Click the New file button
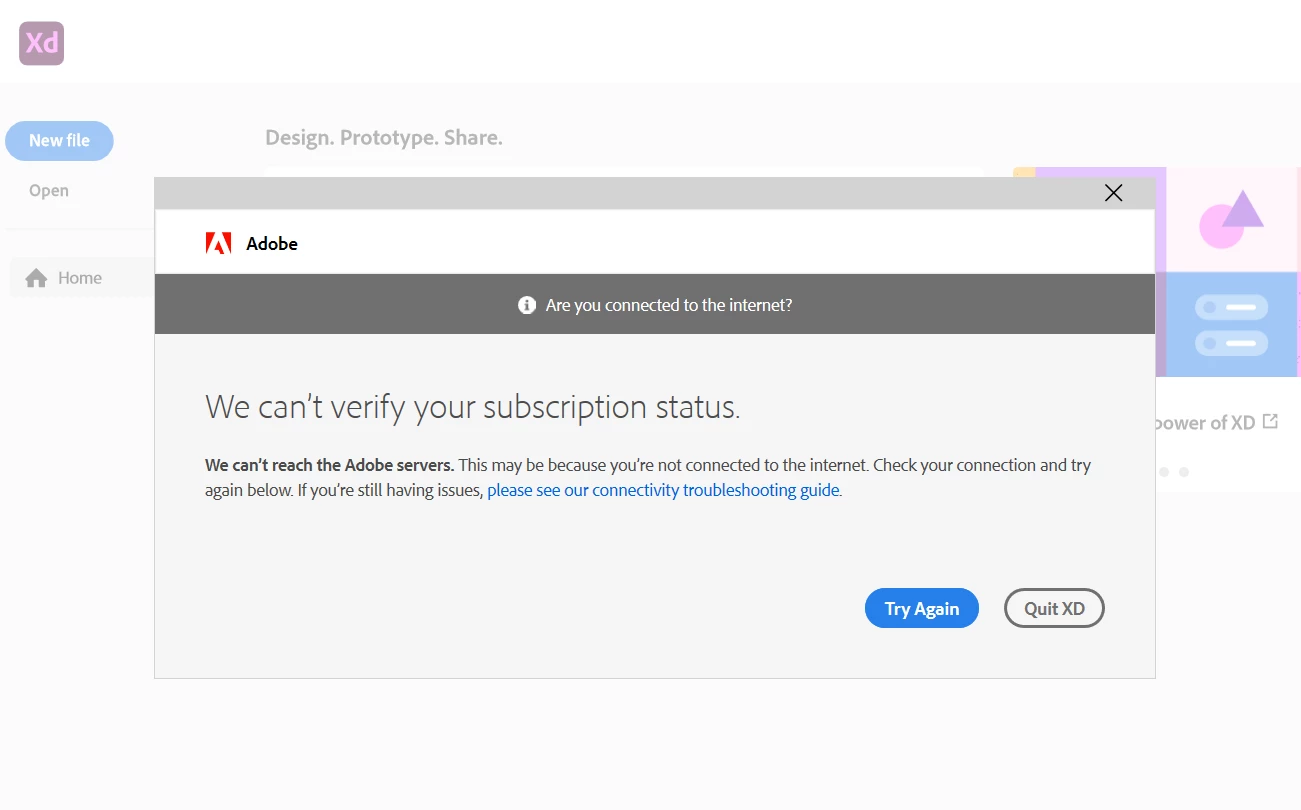 point(59,141)
